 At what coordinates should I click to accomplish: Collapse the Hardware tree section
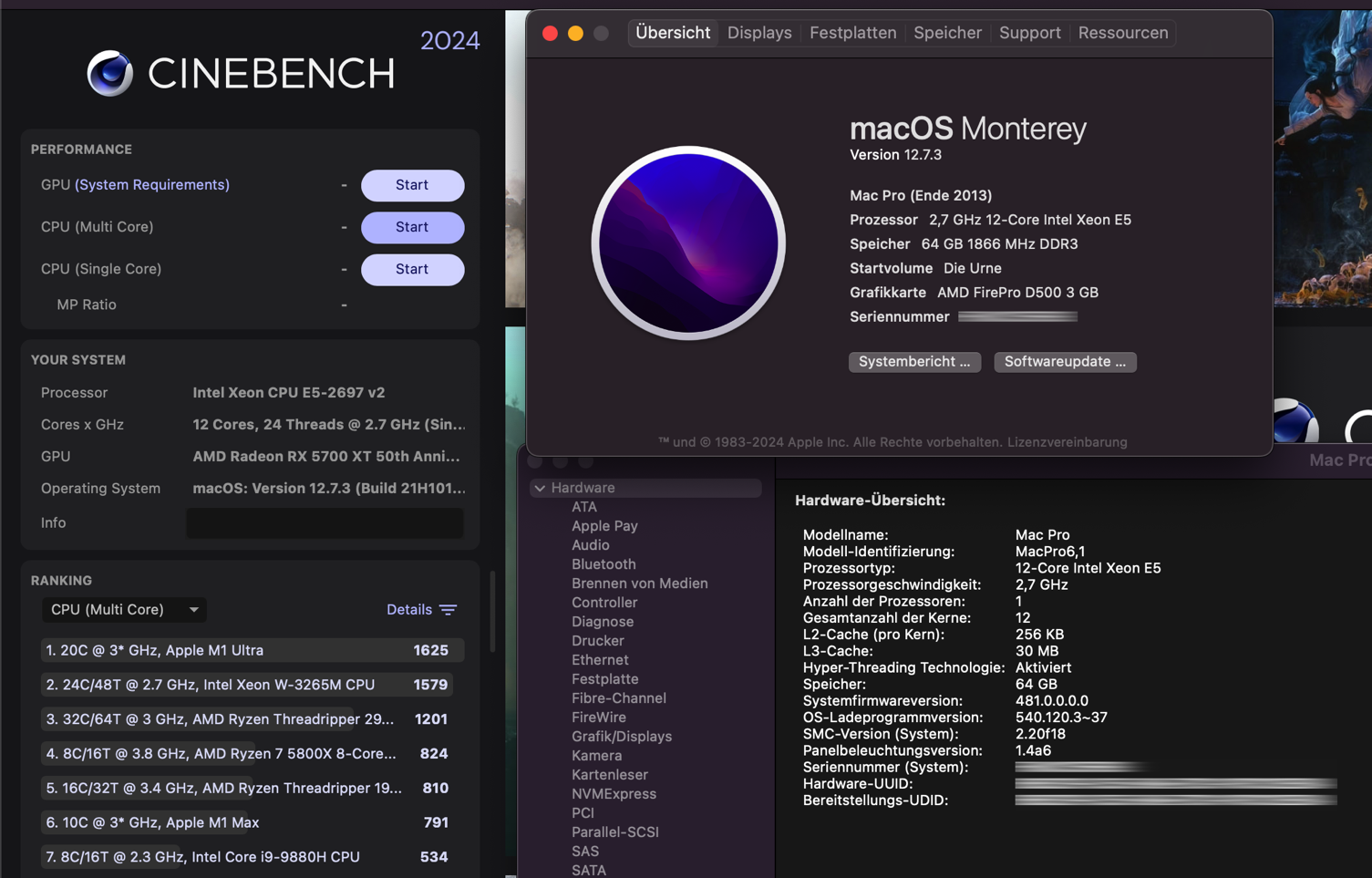pos(540,488)
